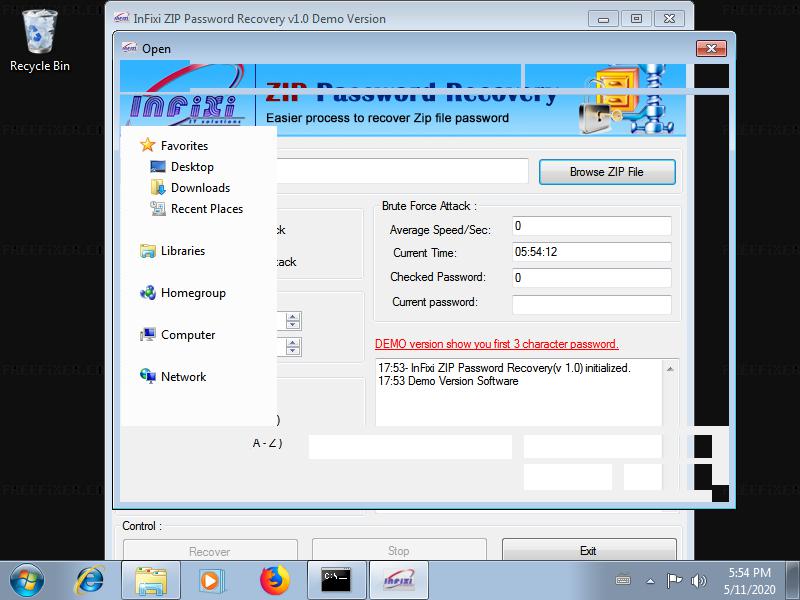
Task: Click the Windows Start orb
Action: tap(27, 581)
